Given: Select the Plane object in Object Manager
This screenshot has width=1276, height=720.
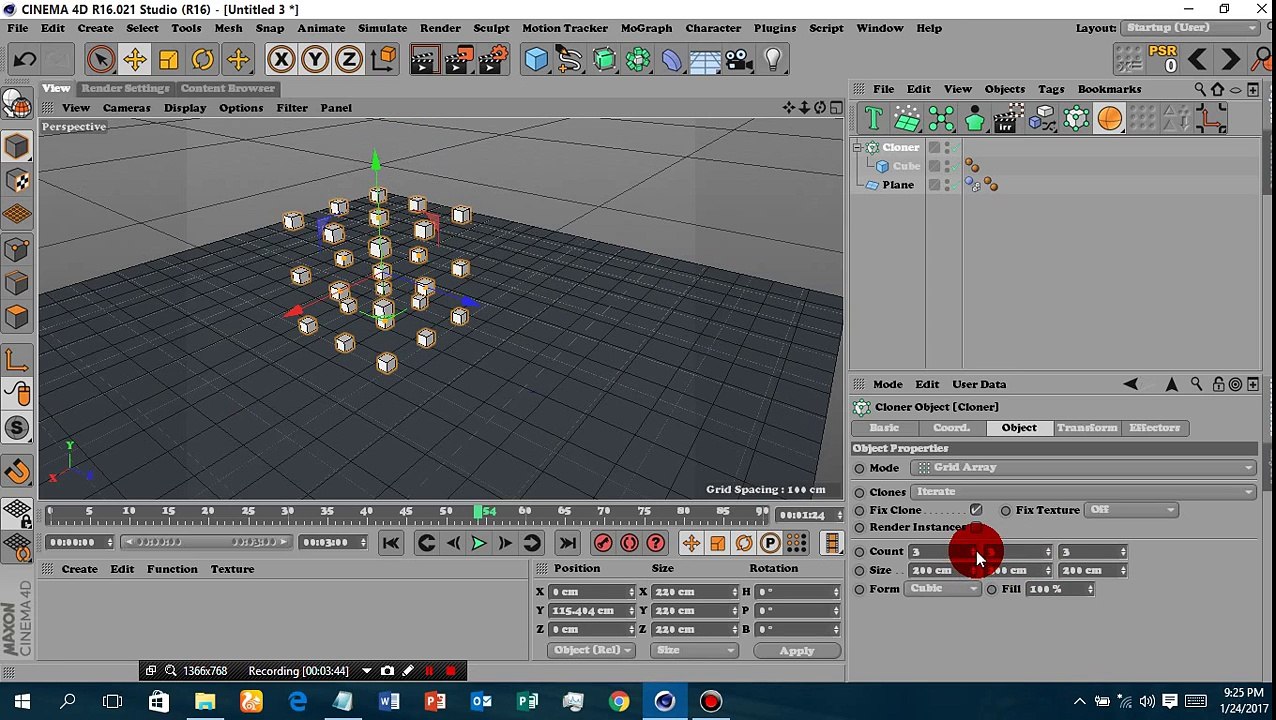Looking at the screenshot, I should 897,185.
